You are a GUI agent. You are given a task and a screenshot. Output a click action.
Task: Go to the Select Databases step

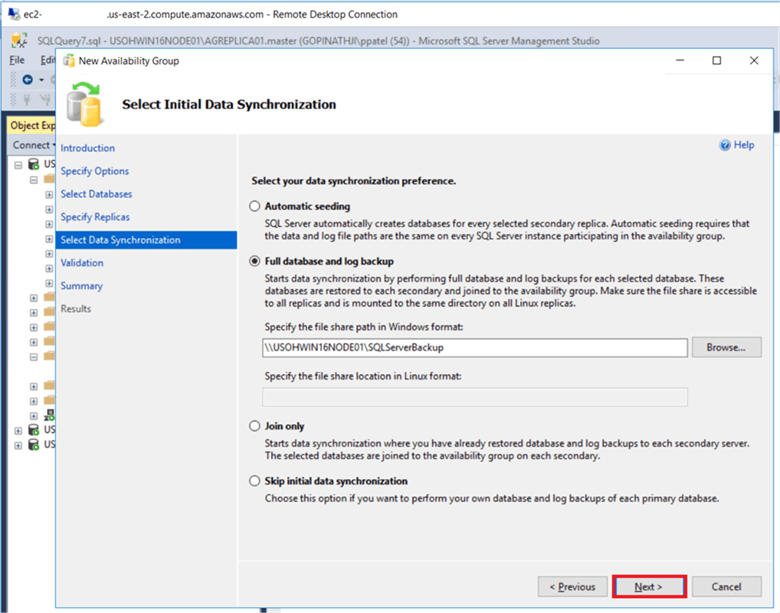pyautogui.click(x=96, y=194)
